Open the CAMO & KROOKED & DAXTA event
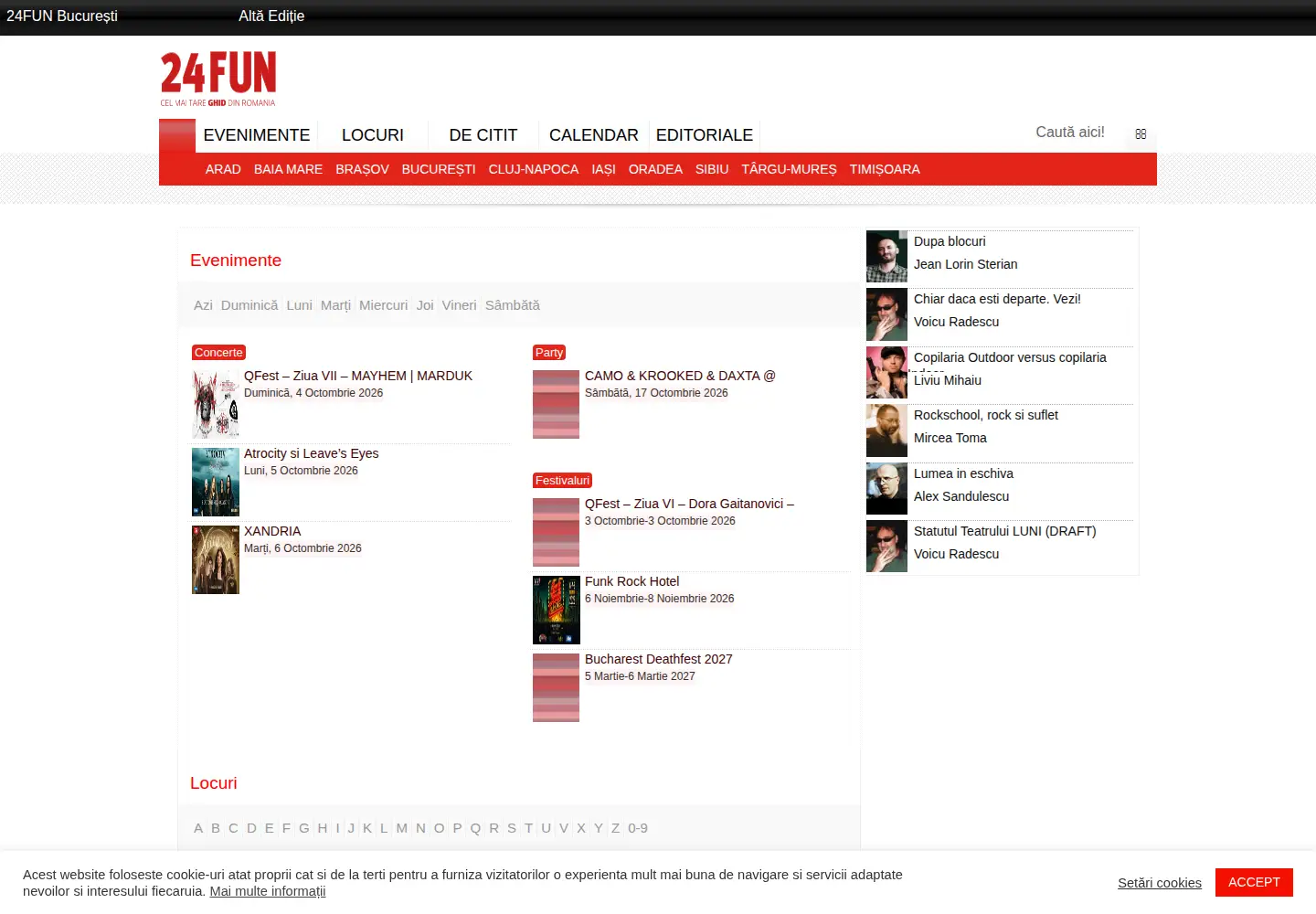This screenshot has width=1316, height=914. [680, 376]
